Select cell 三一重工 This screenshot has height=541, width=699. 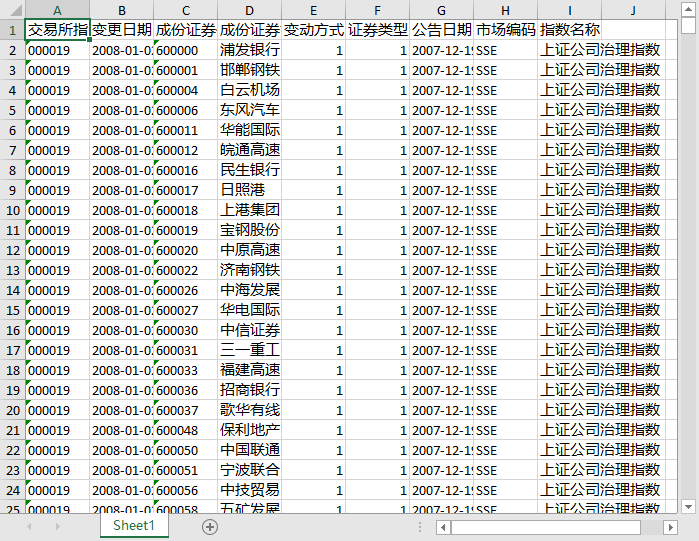click(x=249, y=350)
